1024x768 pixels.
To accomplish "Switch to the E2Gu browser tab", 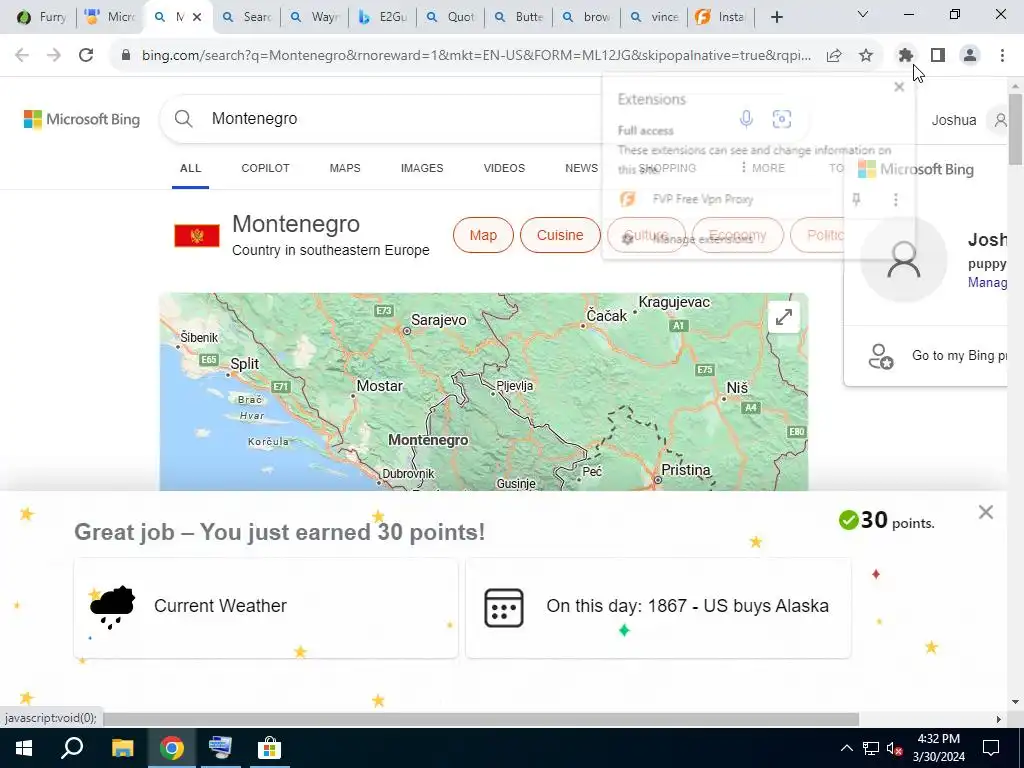I will tap(384, 17).
